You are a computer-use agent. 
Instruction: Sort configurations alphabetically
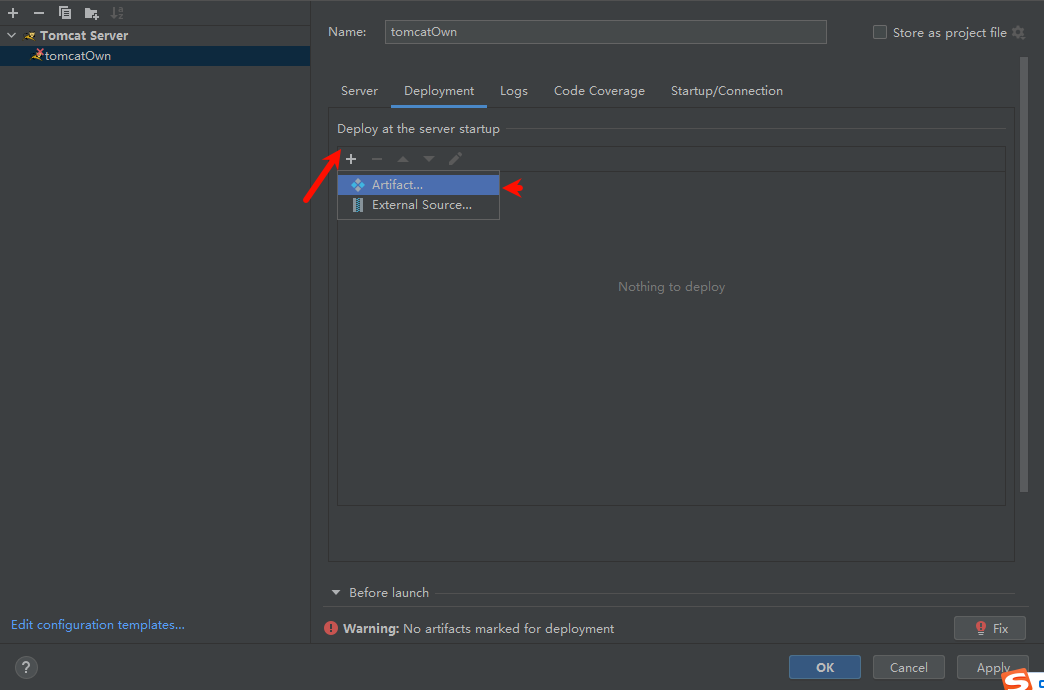(x=117, y=13)
